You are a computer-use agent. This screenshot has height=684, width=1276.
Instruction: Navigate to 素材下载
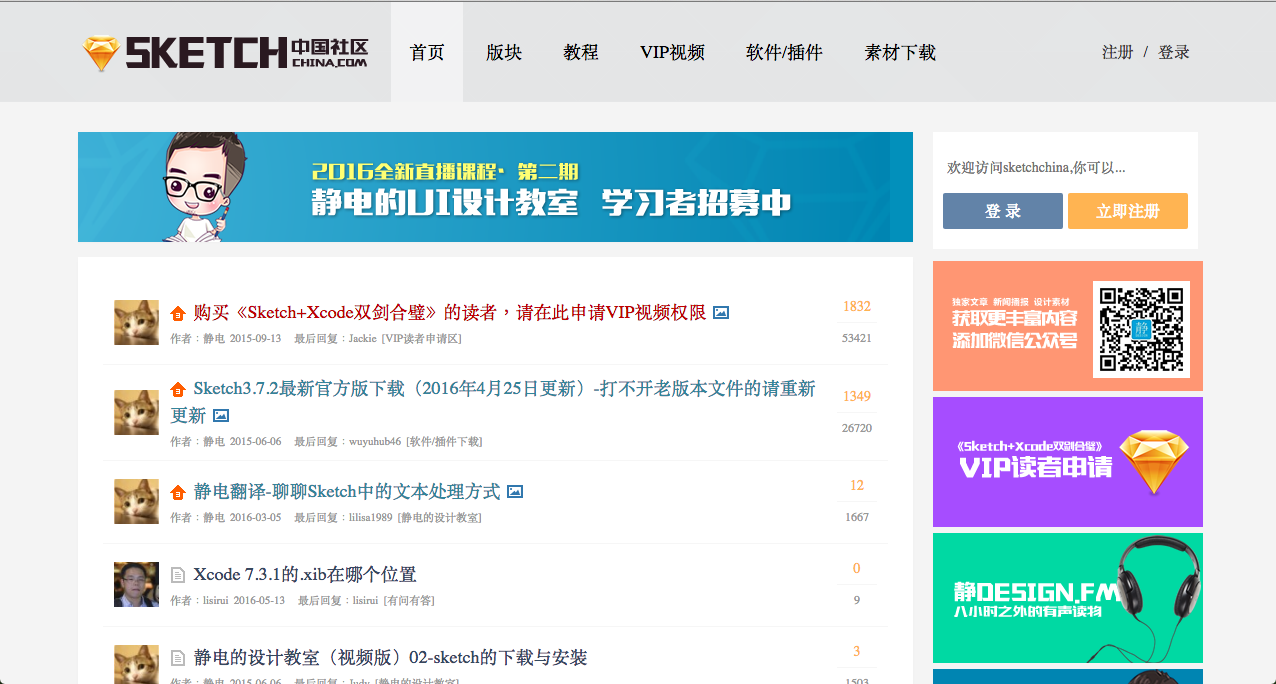tap(900, 52)
